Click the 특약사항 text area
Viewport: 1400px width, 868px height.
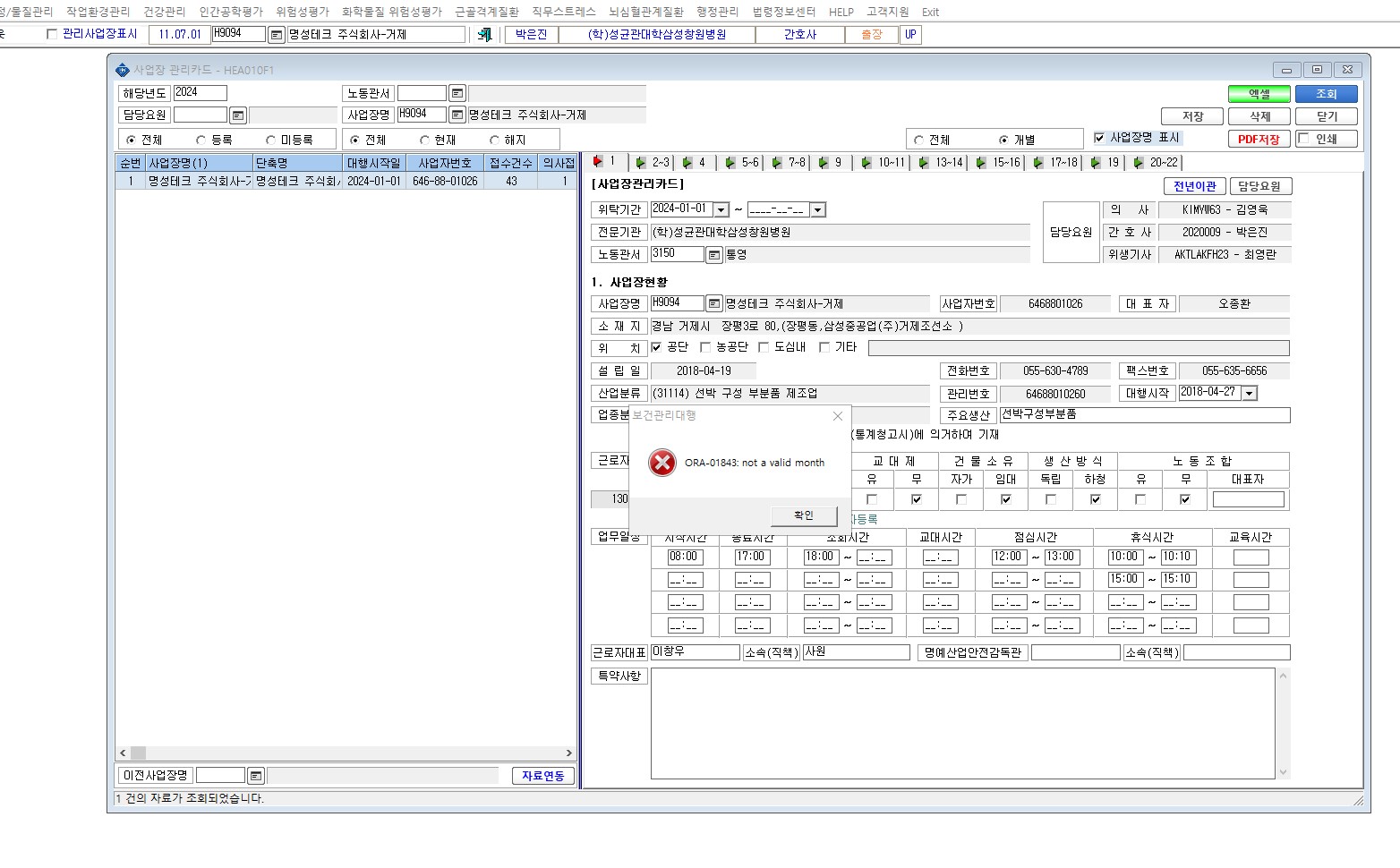(x=963, y=723)
